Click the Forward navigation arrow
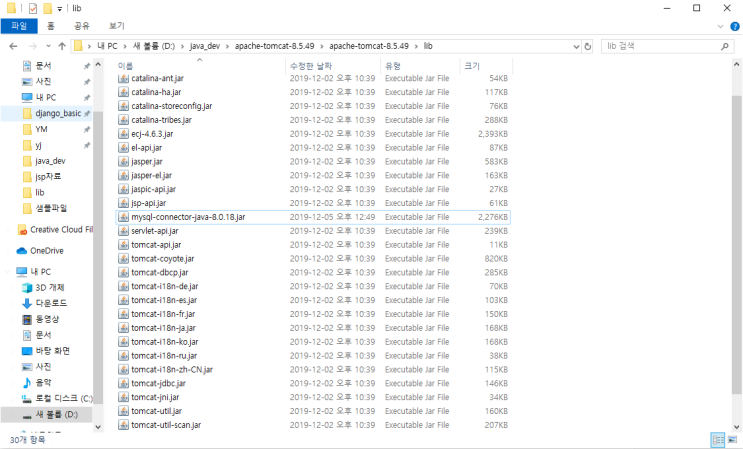This screenshot has height=449, width=743. tap(33, 46)
